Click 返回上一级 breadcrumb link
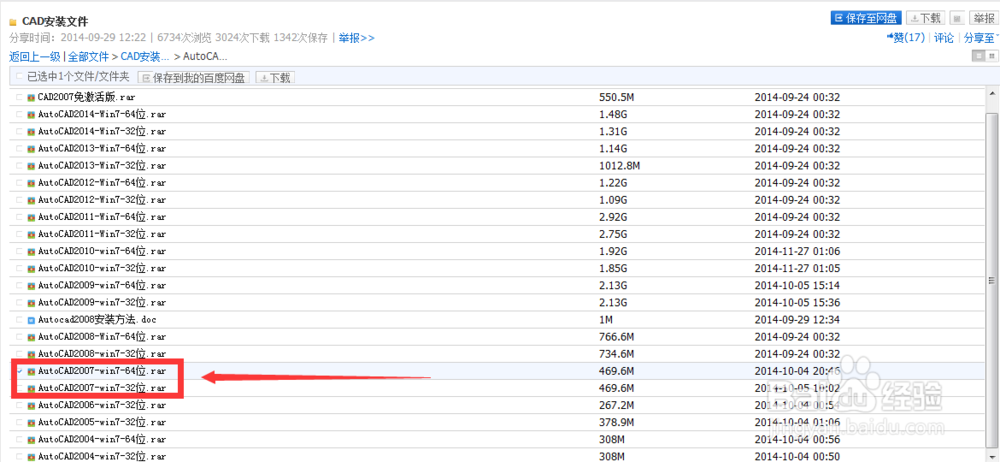The image size is (1000, 462). coord(35,56)
